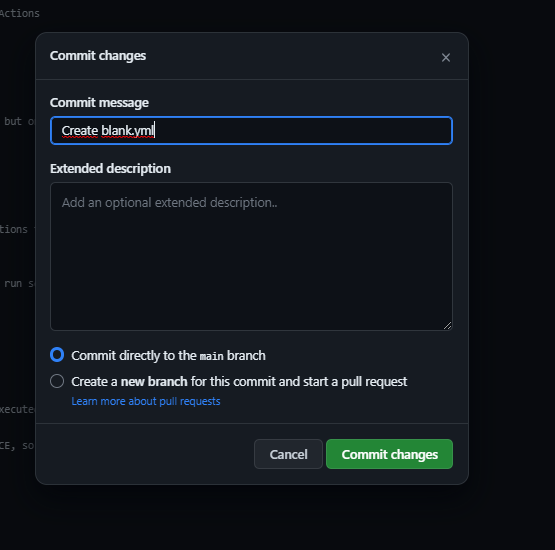Select Create a new branch option
555x550 pixels.
(x=57, y=381)
